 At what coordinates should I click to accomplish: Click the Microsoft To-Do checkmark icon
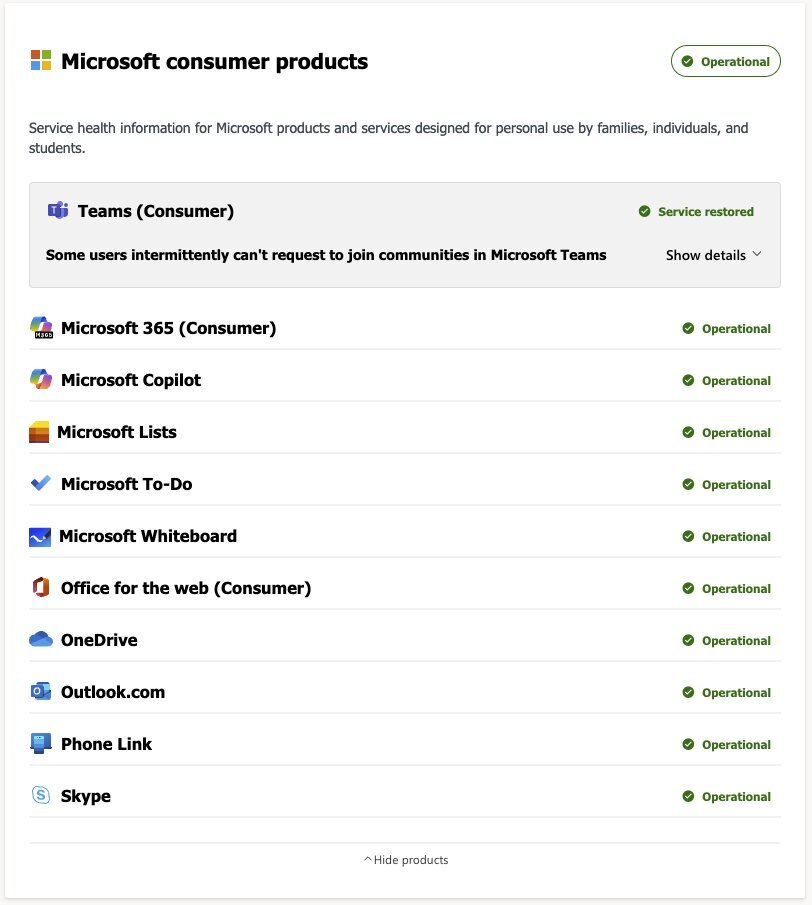tap(40, 483)
